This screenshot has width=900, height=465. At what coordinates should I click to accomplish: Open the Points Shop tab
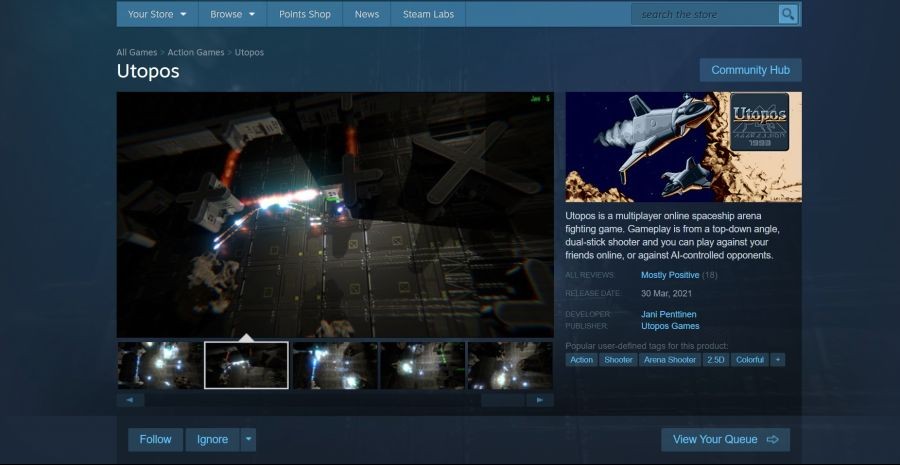(x=305, y=14)
